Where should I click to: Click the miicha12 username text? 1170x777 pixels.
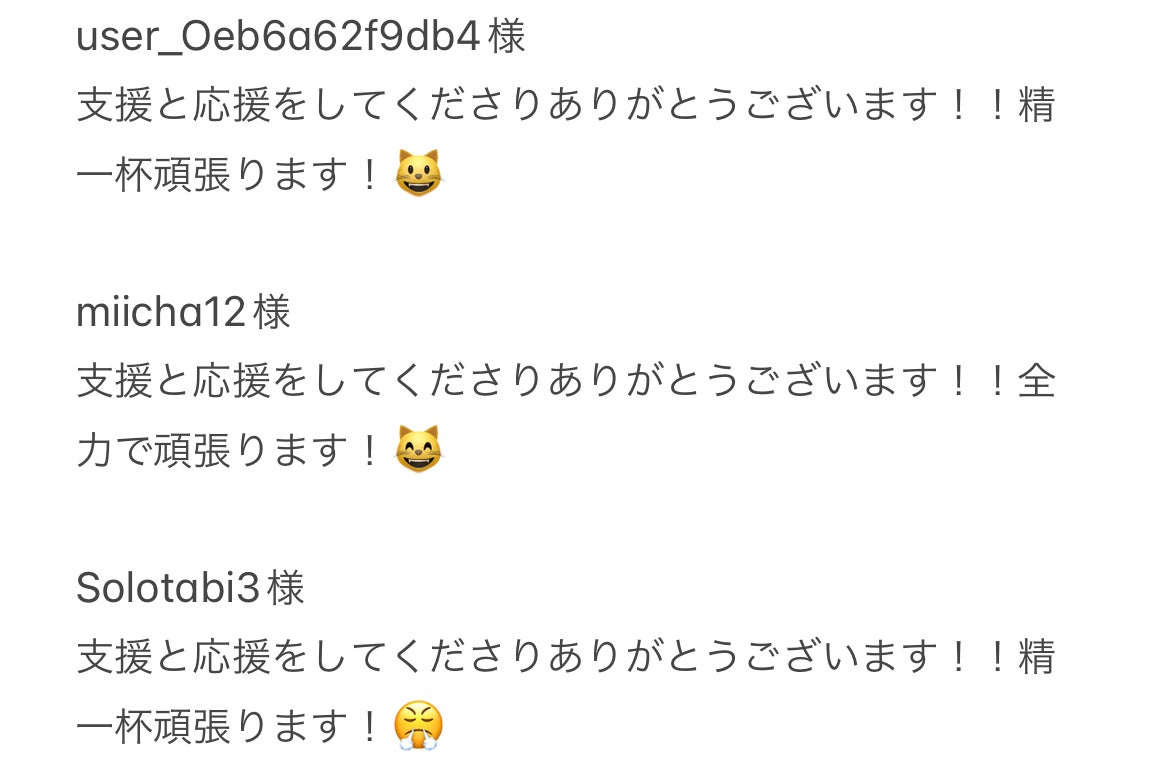tap(160, 312)
